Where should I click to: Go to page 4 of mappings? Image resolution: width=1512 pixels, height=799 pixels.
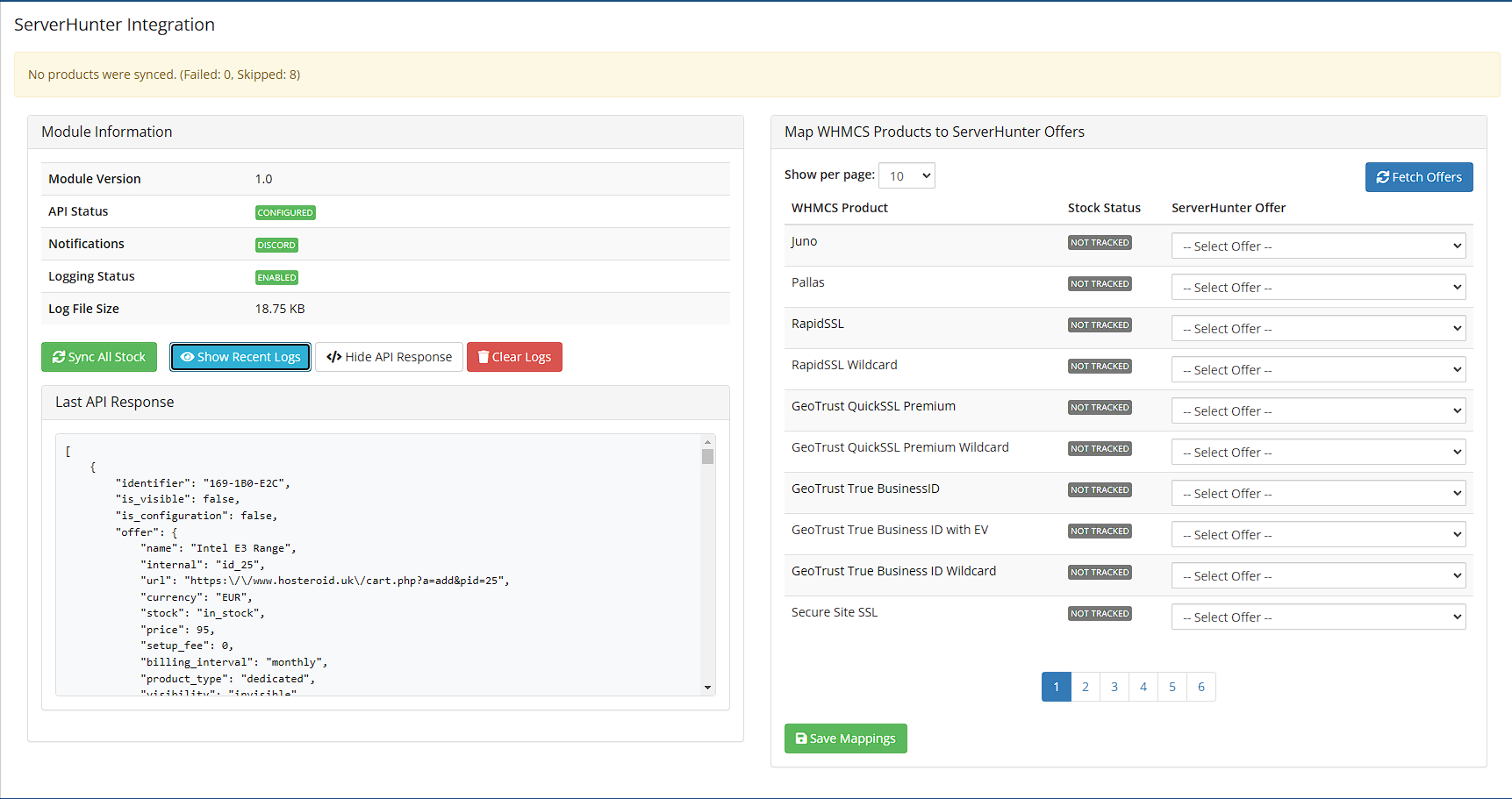pos(1143,687)
